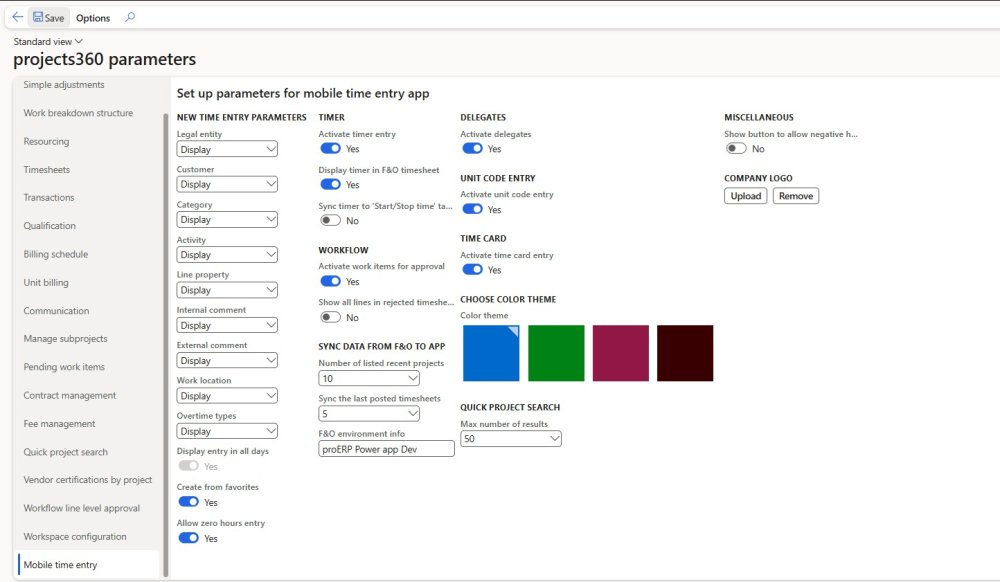This screenshot has height=582, width=1000.
Task: Click the Remove company logo button
Action: (x=796, y=196)
